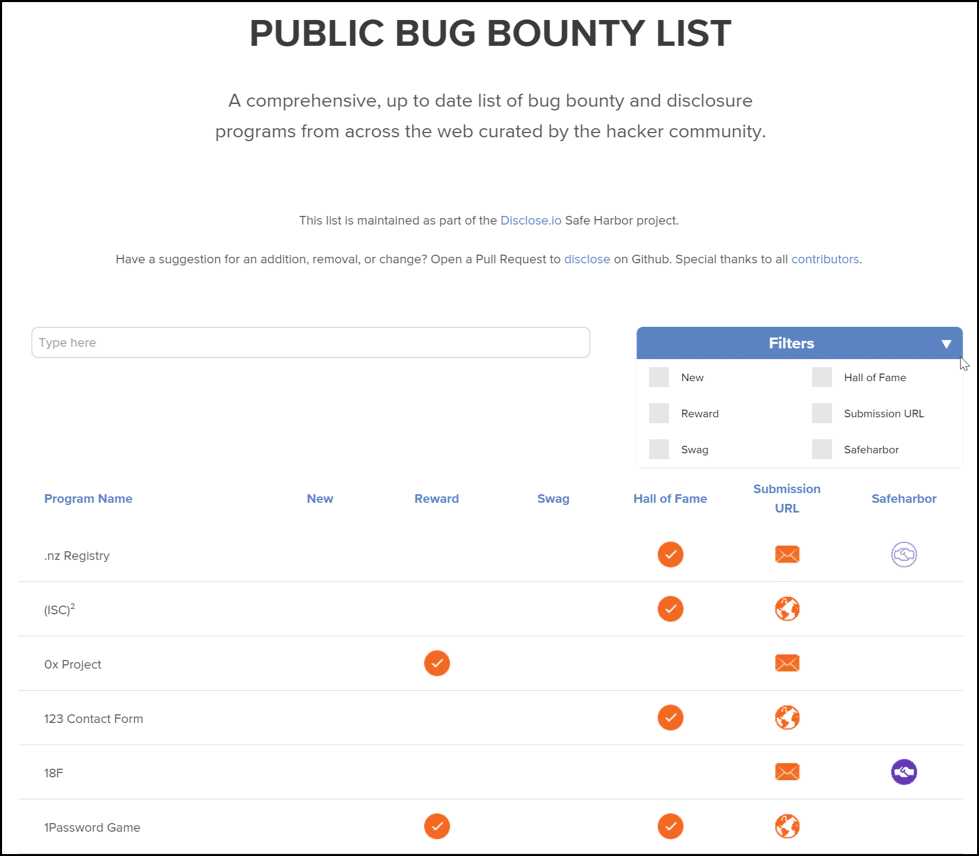Open the (ISC)² globe submission URL icon
Viewport: 979px width, 856px height.
787,609
